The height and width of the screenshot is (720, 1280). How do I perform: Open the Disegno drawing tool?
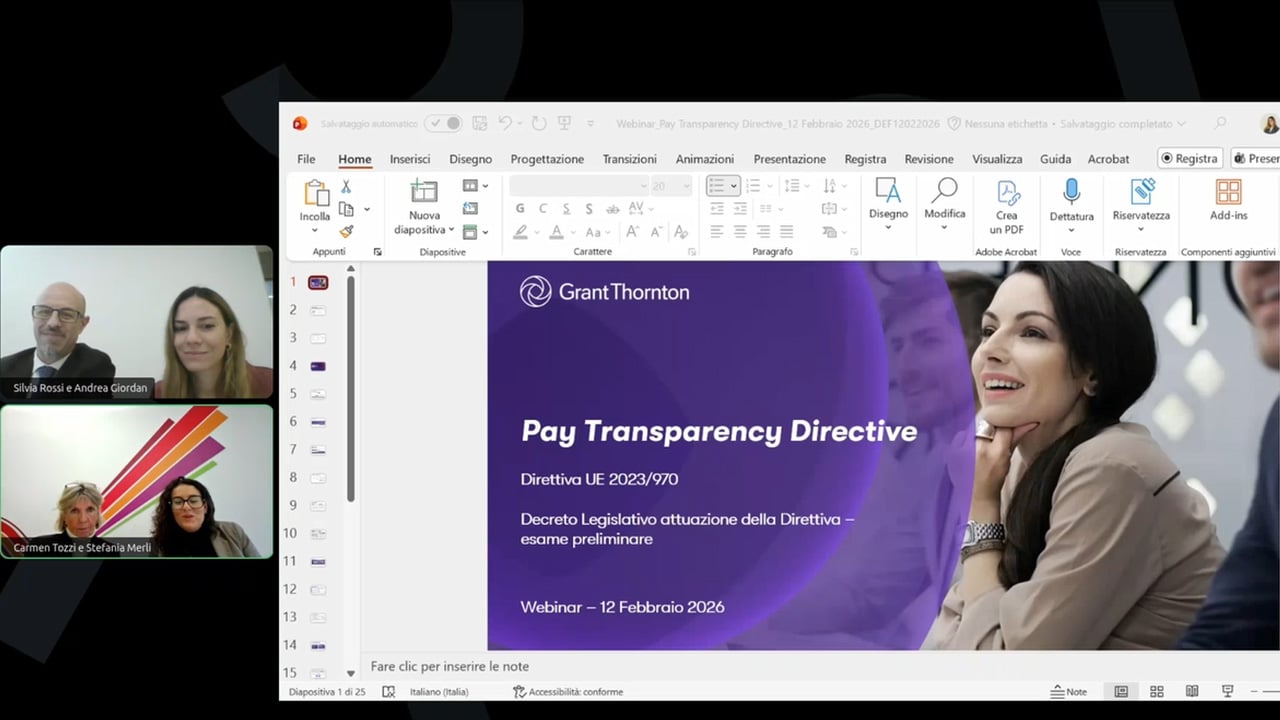pyautogui.click(x=887, y=198)
